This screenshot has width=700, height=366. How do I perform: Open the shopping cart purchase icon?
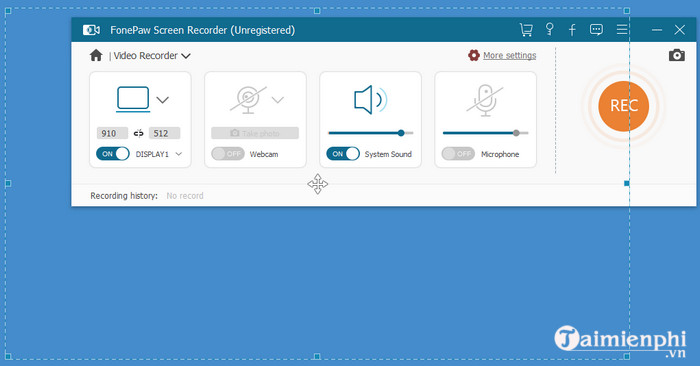526,30
